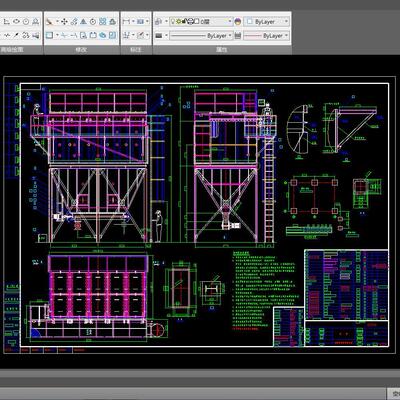Expand the layer list dropdown
The height and width of the screenshot is (400, 400).
click(x=201, y=22)
